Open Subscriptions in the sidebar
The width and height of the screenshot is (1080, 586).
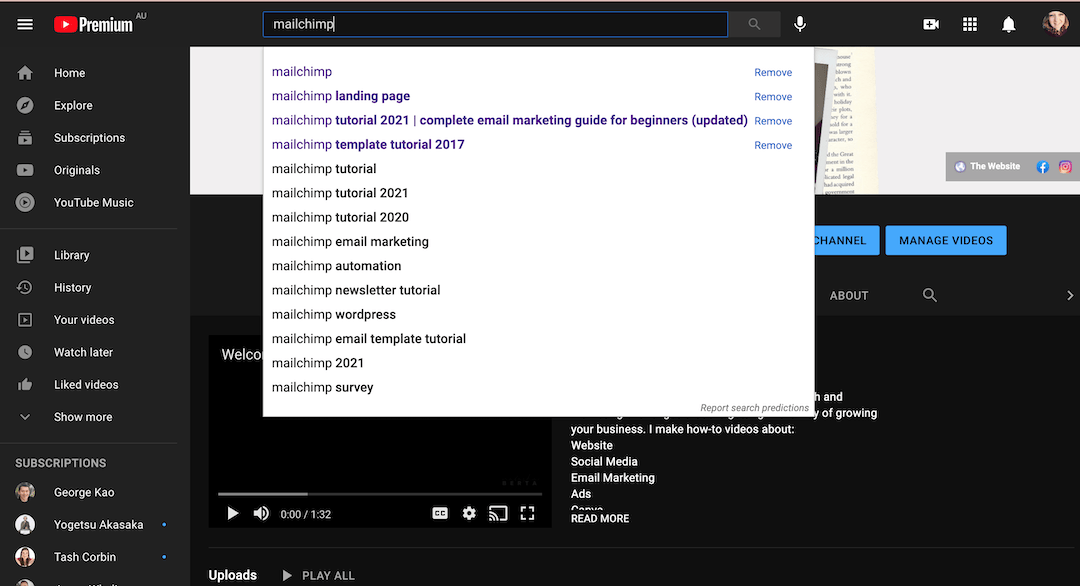89,138
